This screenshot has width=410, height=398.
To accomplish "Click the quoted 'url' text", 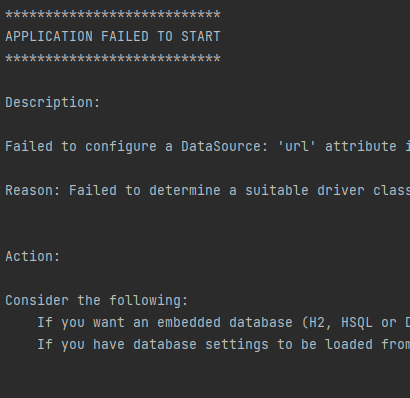I will click(x=297, y=146).
